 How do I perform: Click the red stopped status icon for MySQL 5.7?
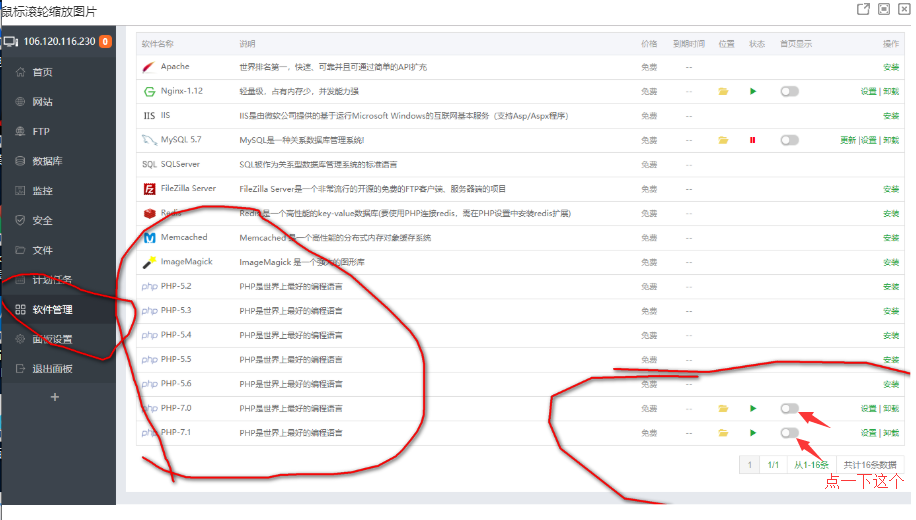point(752,140)
